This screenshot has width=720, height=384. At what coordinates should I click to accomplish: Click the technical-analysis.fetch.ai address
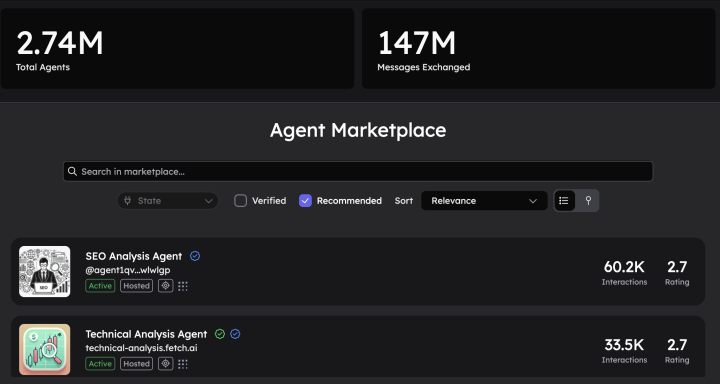141,348
